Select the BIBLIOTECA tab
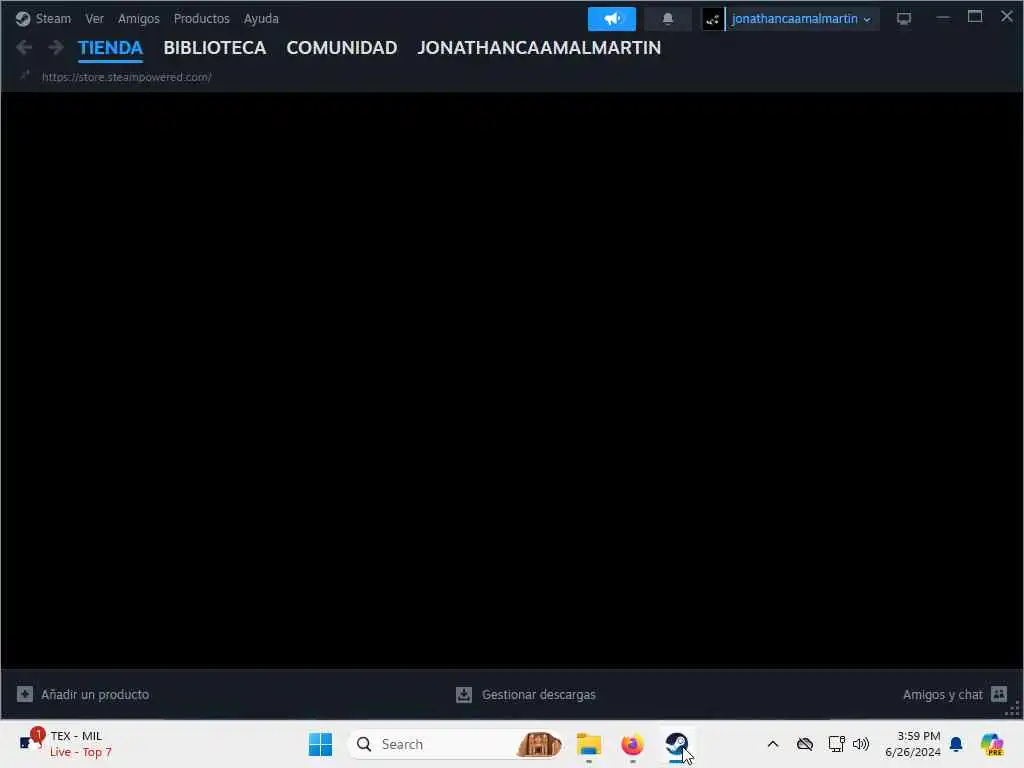This screenshot has height=768, width=1024. click(x=214, y=48)
